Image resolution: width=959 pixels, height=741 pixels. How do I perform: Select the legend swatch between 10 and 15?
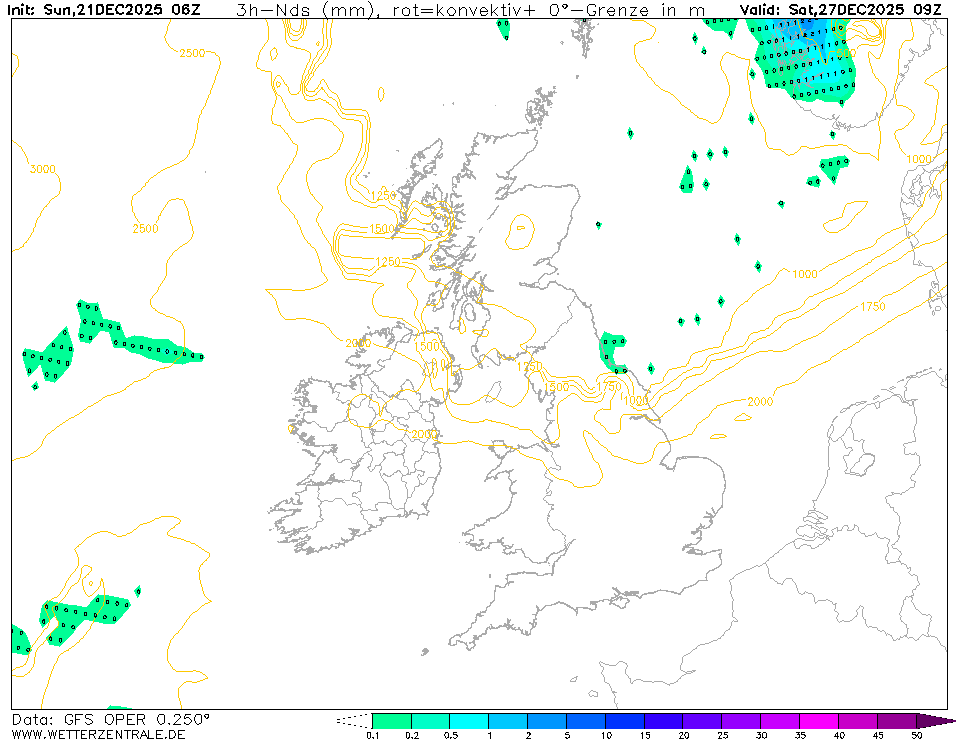point(625,721)
